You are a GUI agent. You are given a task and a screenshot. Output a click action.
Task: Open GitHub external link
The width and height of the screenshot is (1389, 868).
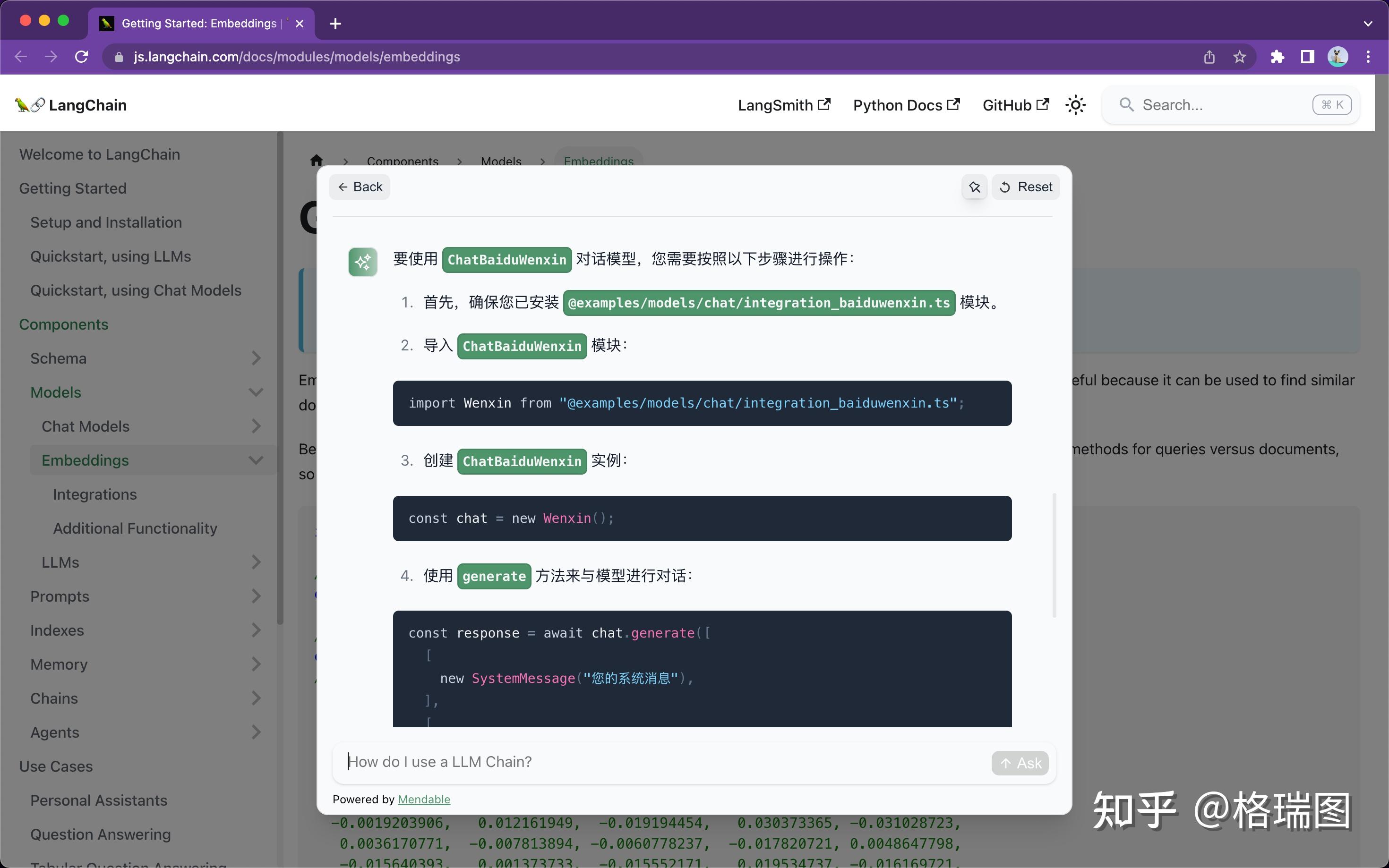point(1016,105)
